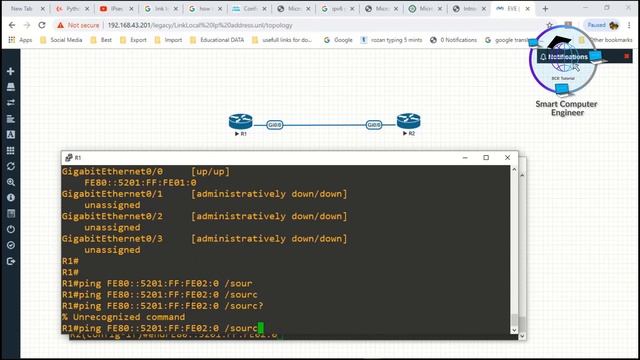
Task: Reload the page in Chrome
Action: (42, 25)
